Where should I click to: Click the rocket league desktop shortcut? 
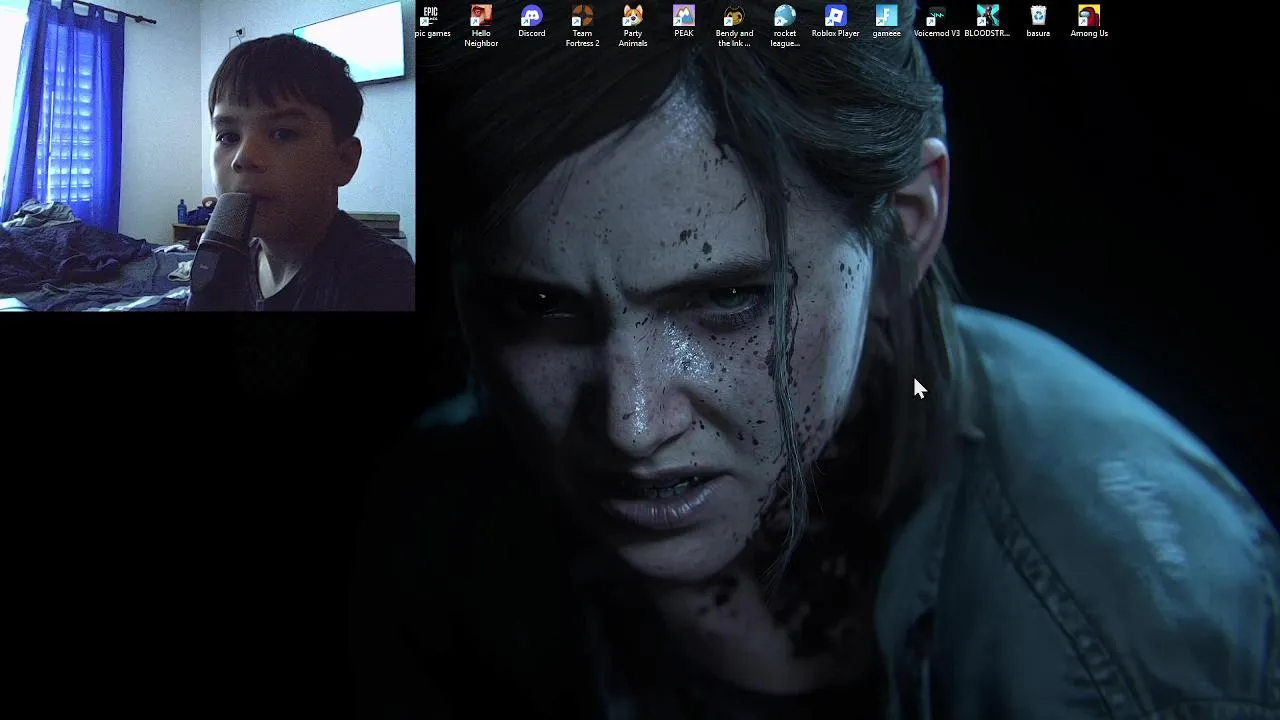(x=785, y=26)
